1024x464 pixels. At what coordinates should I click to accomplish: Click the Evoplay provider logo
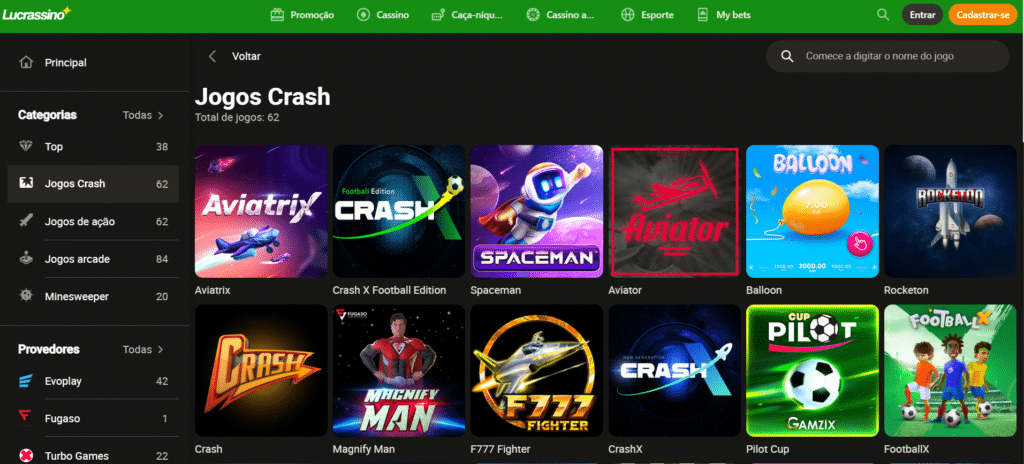click(26, 381)
